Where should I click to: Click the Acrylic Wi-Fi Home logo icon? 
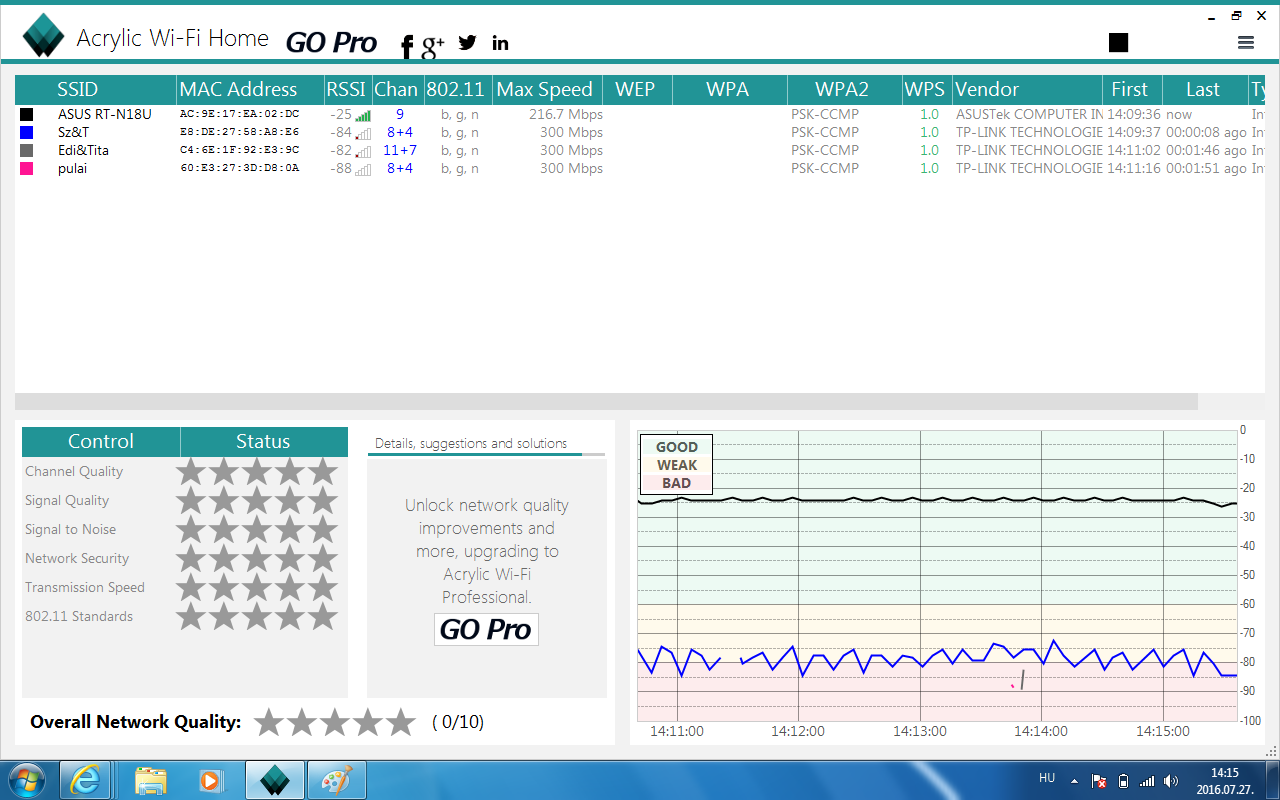(44, 36)
